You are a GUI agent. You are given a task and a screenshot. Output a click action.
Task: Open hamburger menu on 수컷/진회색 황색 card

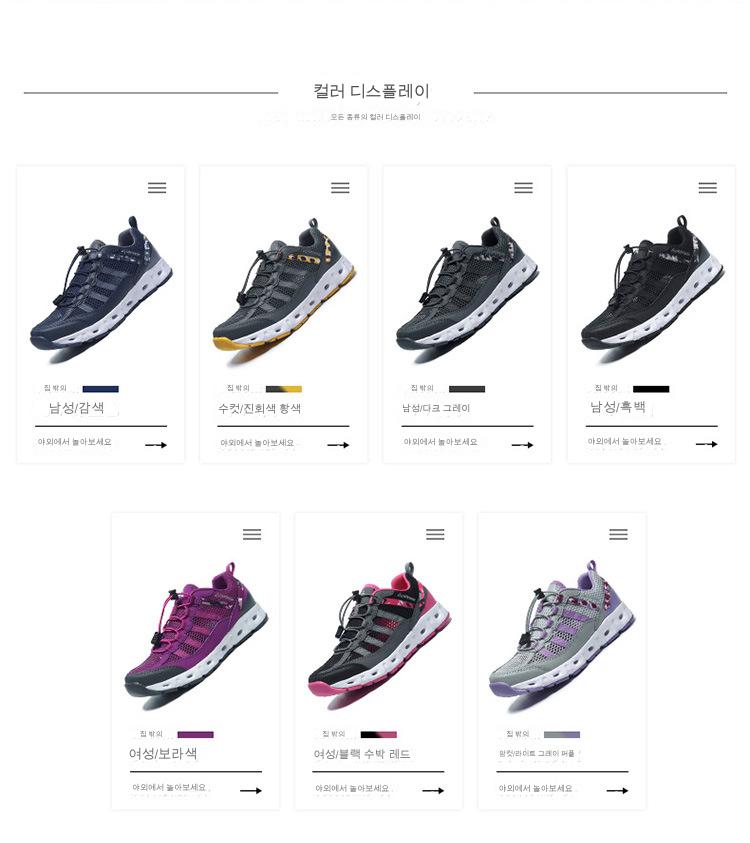[340, 188]
